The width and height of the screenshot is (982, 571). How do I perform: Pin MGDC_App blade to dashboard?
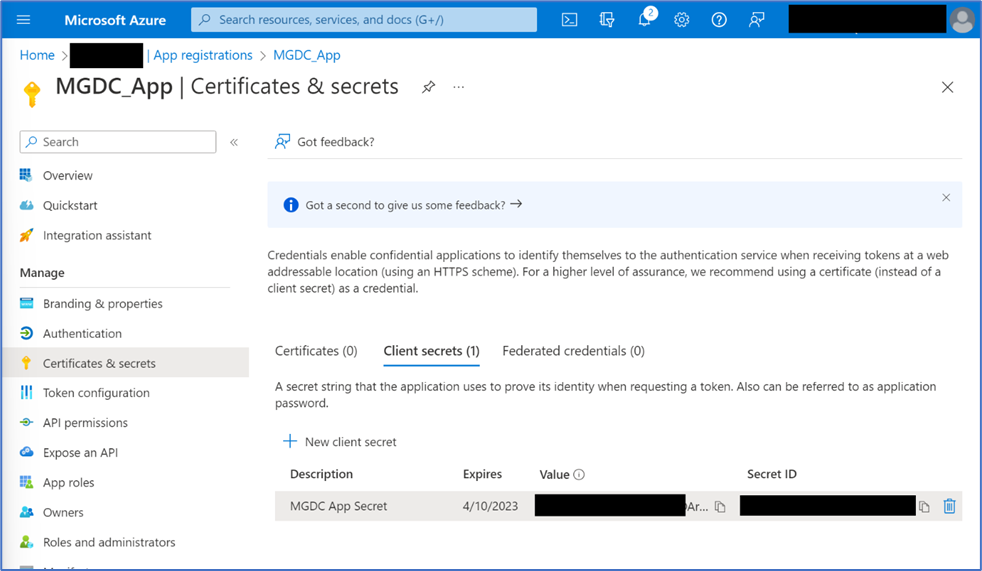(x=428, y=87)
